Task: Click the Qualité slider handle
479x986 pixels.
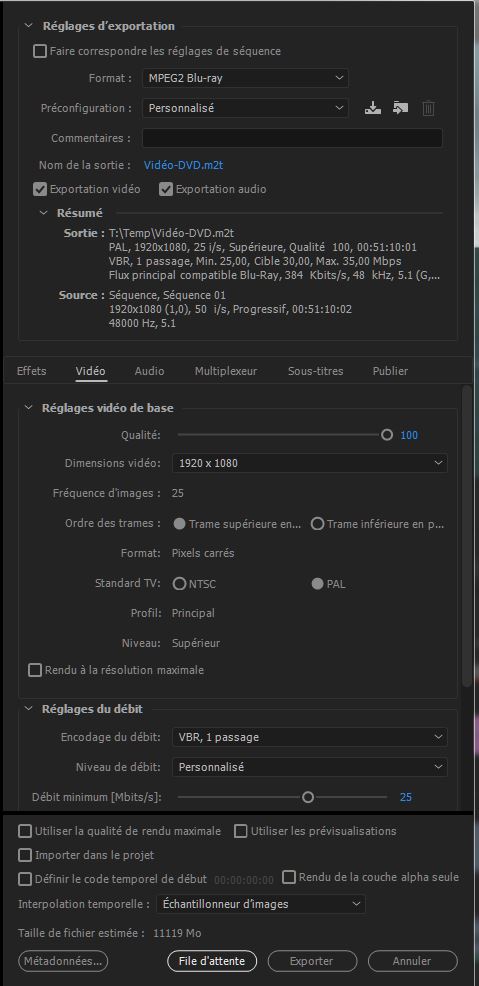Action: (387, 435)
